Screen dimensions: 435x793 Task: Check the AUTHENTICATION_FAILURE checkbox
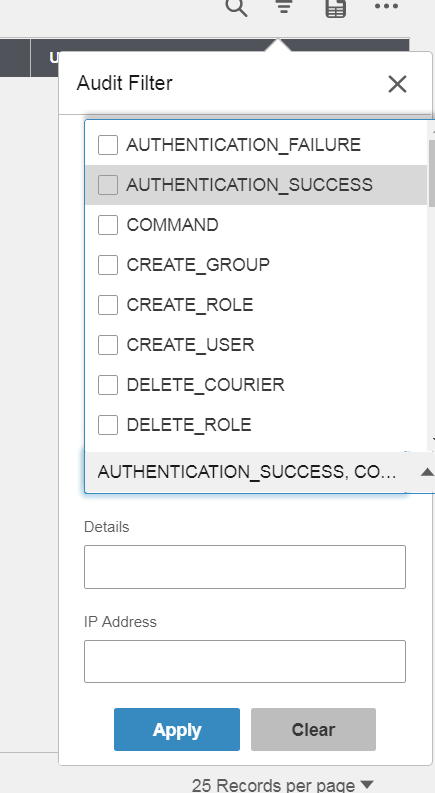click(108, 145)
